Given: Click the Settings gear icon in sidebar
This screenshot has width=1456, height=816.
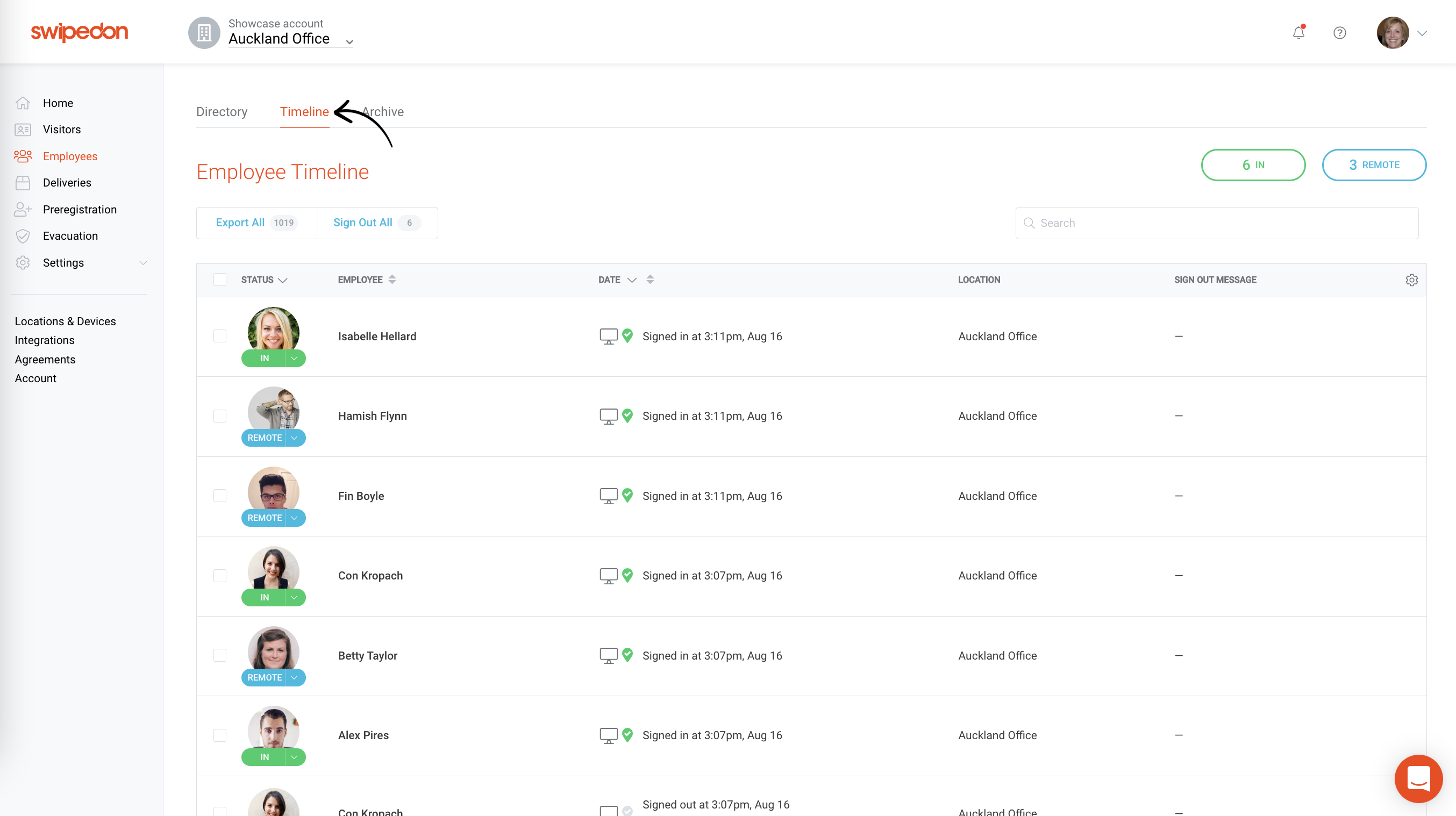Looking at the screenshot, I should (x=23, y=262).
